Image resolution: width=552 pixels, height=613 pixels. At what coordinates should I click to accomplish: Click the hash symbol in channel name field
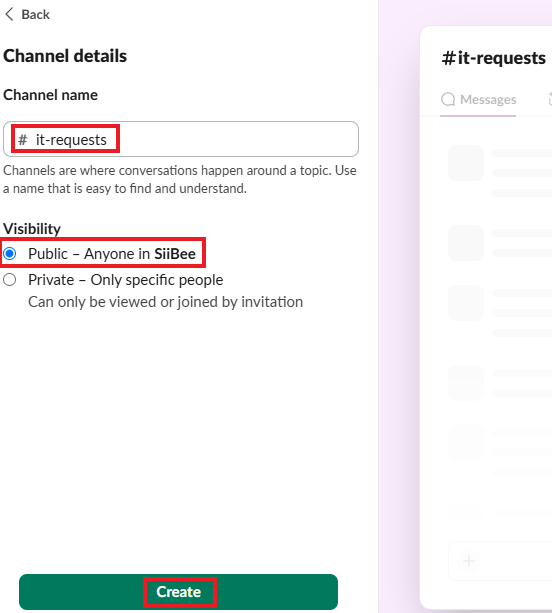coord(23,140)
